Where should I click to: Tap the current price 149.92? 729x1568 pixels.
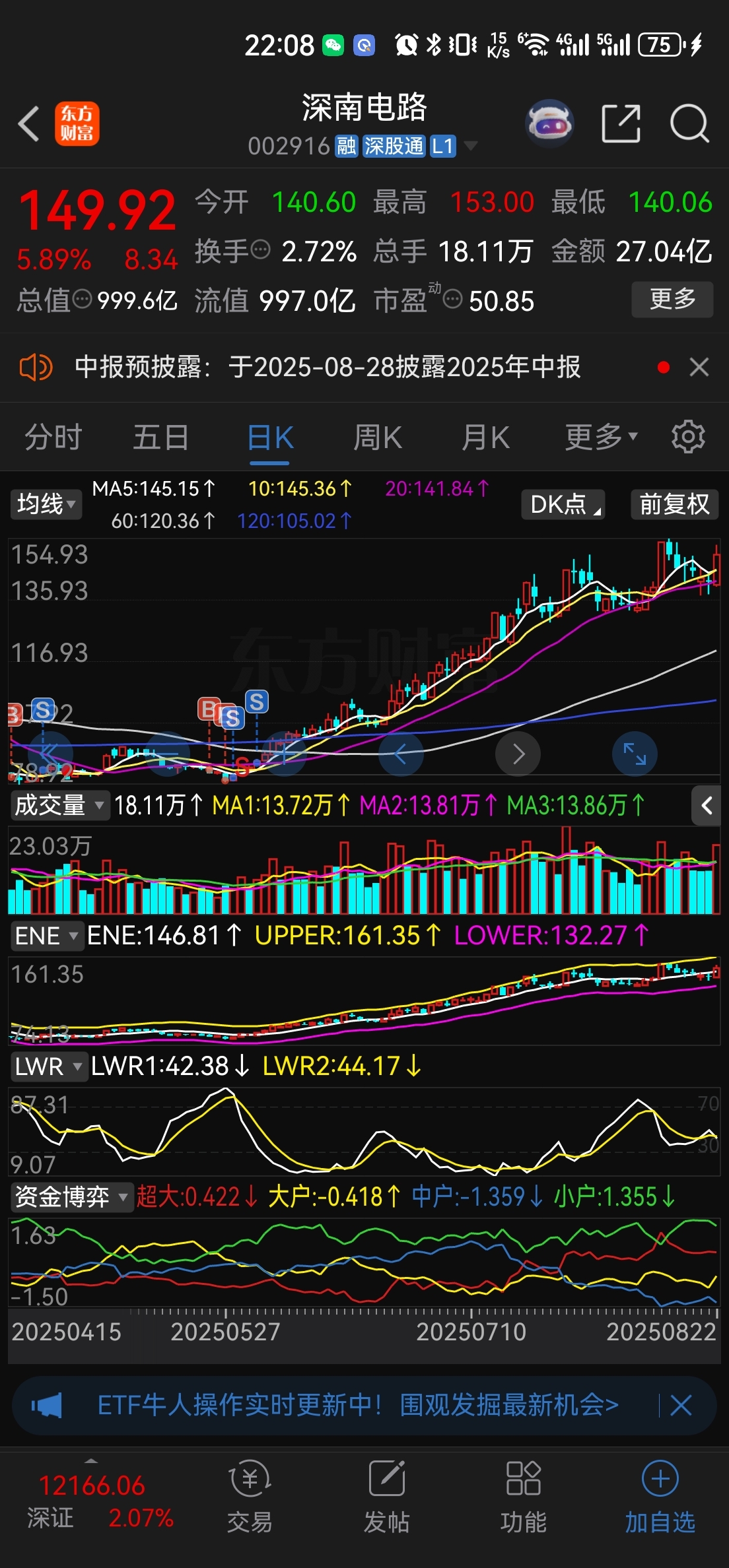pyautogui.click(x=97, y=211)
